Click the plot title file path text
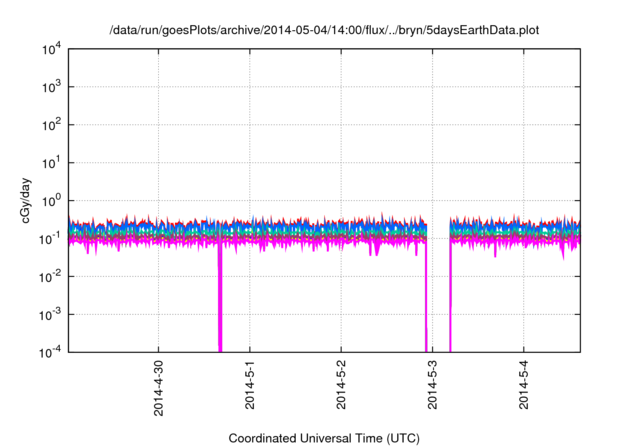Screen dimensions: 640x448 pos(324,30)
